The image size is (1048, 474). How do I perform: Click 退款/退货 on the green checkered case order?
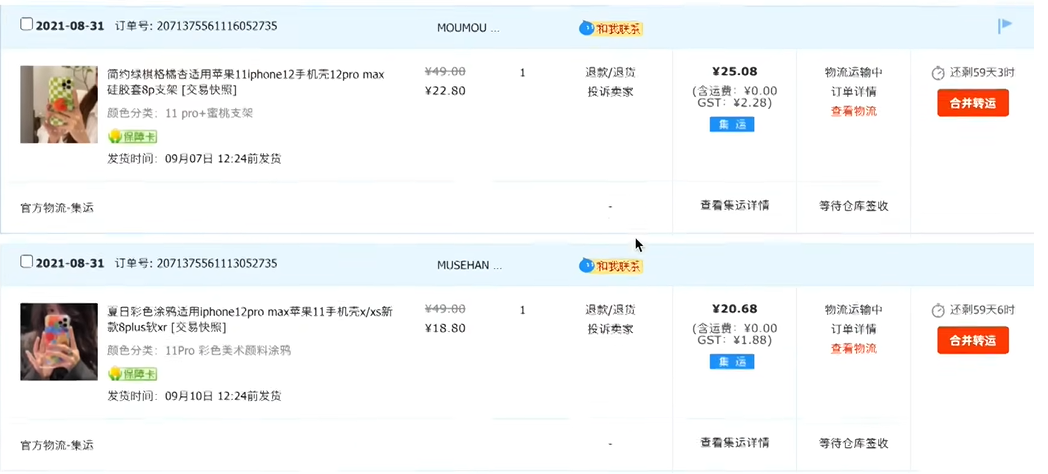pos(610,73)
